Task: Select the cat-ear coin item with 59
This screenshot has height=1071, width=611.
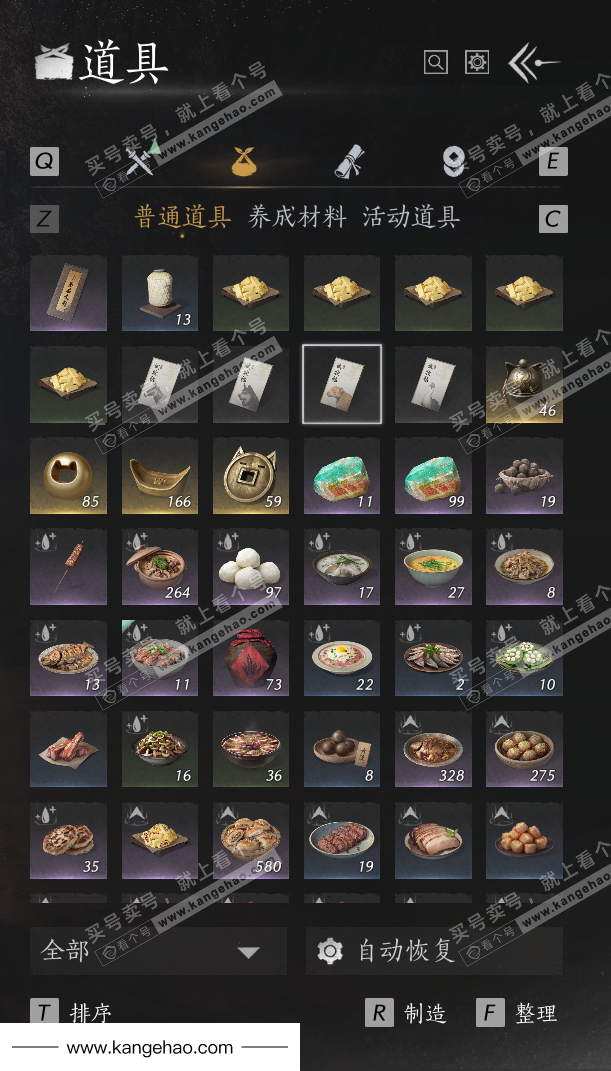Action: click(251, 475)
